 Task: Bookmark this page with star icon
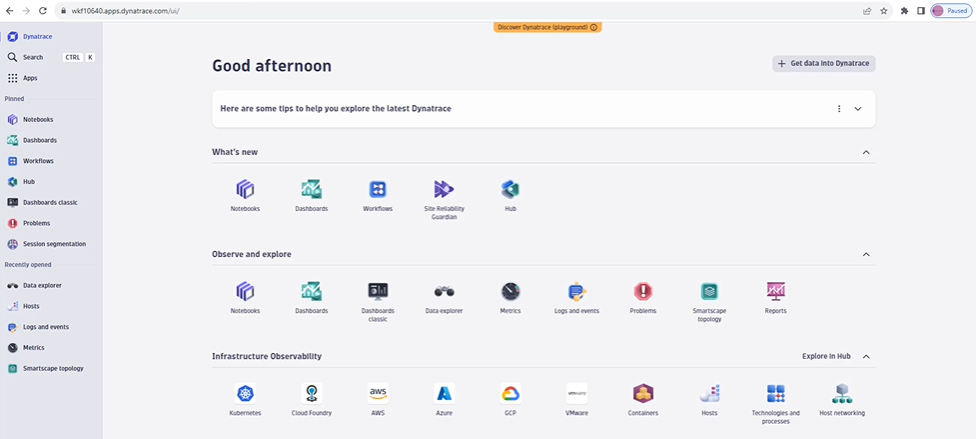(x=884, y=11)
